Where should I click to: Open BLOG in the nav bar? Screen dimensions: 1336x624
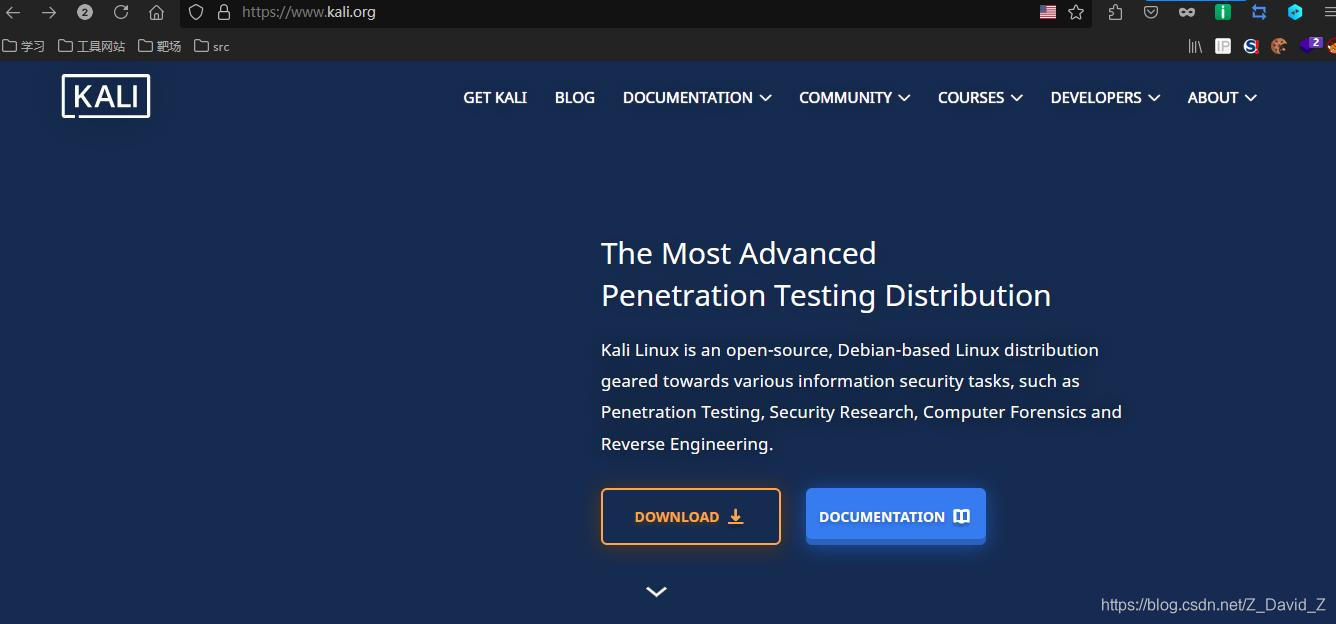(x=575, y=97)
